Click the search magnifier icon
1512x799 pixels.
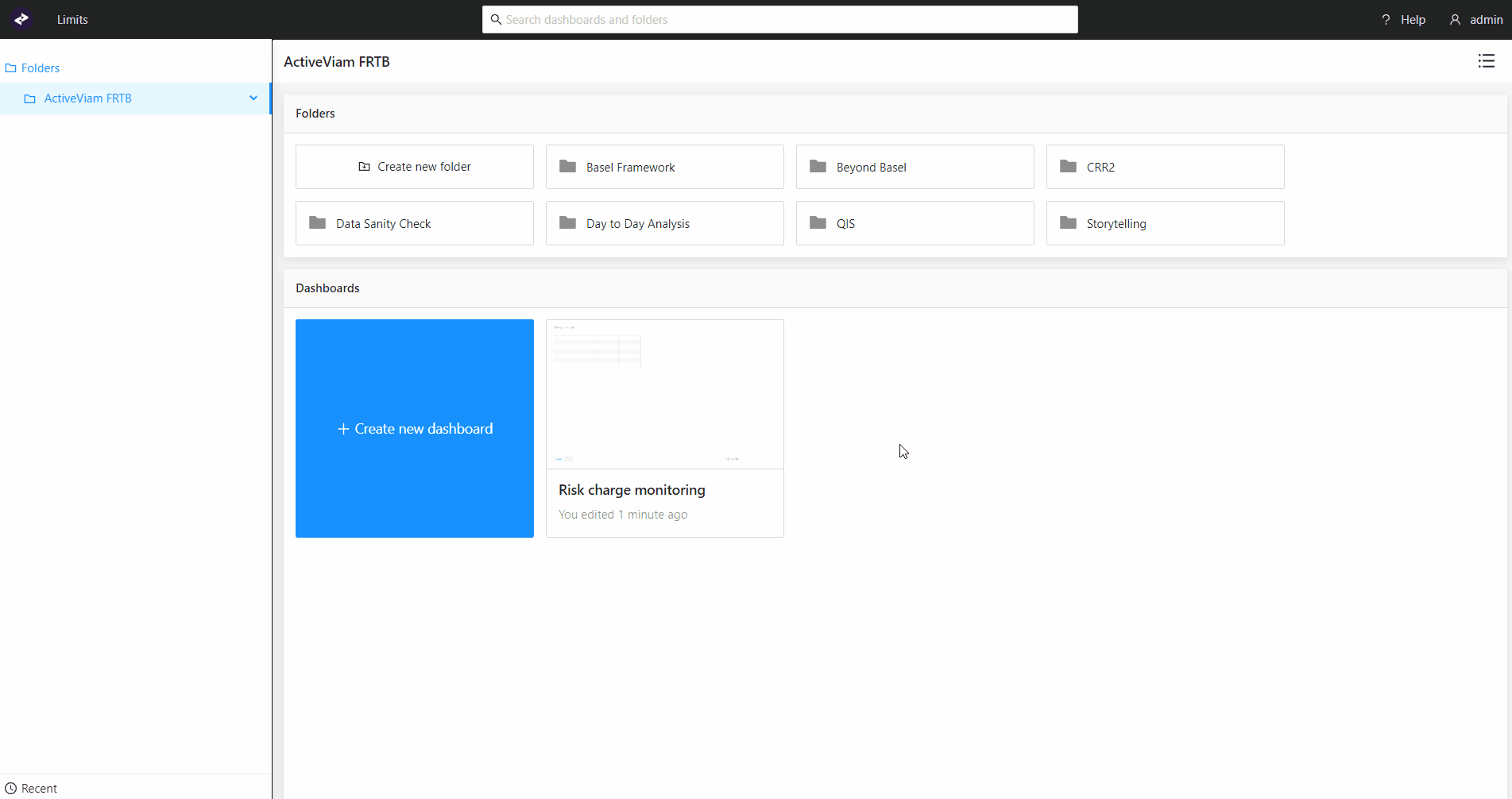[496, 20]
